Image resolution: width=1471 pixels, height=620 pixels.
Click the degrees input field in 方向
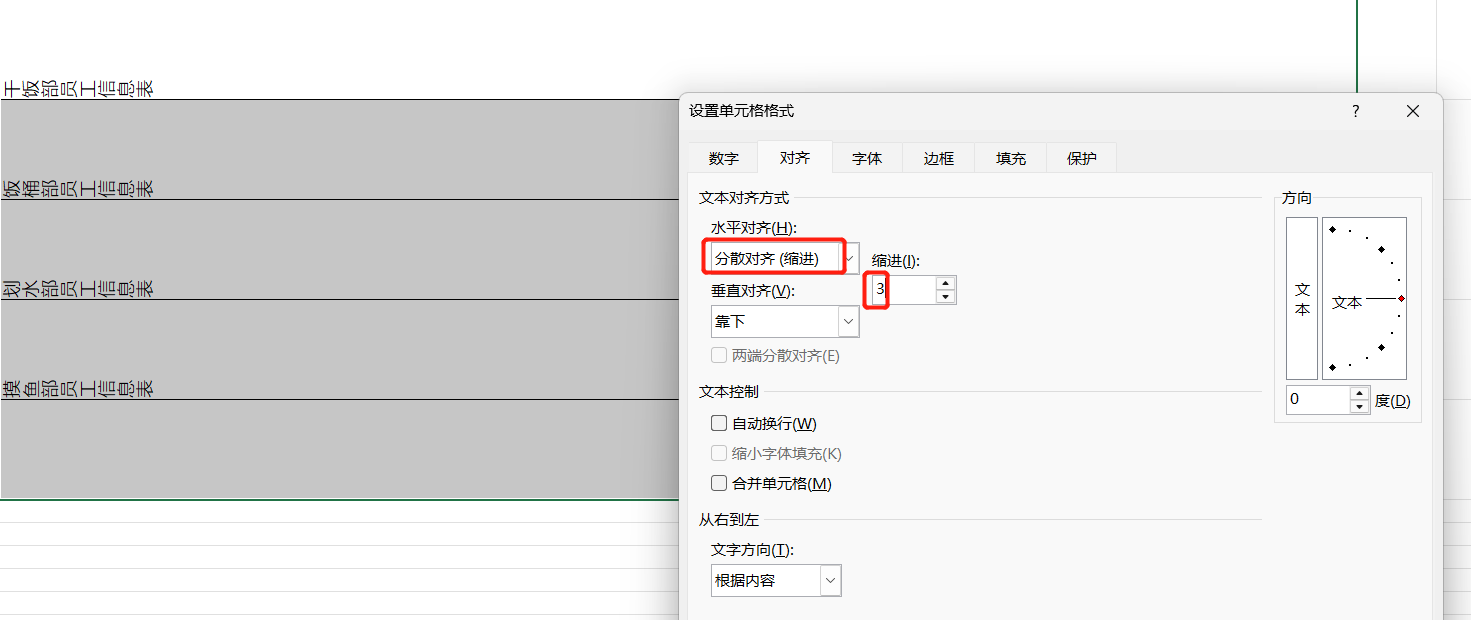click(1318, 400)
